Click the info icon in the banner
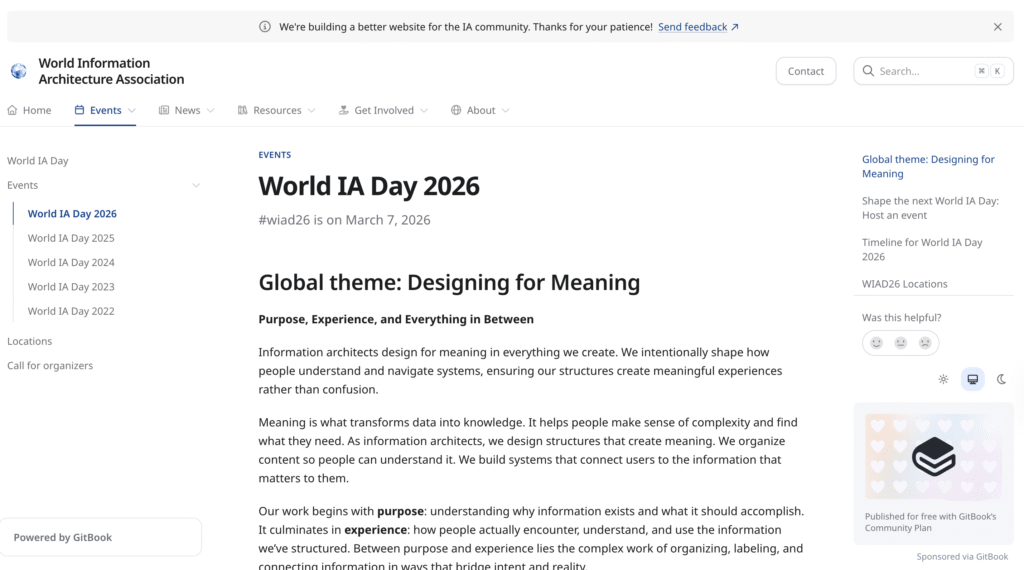 click(x=265, y=27)
